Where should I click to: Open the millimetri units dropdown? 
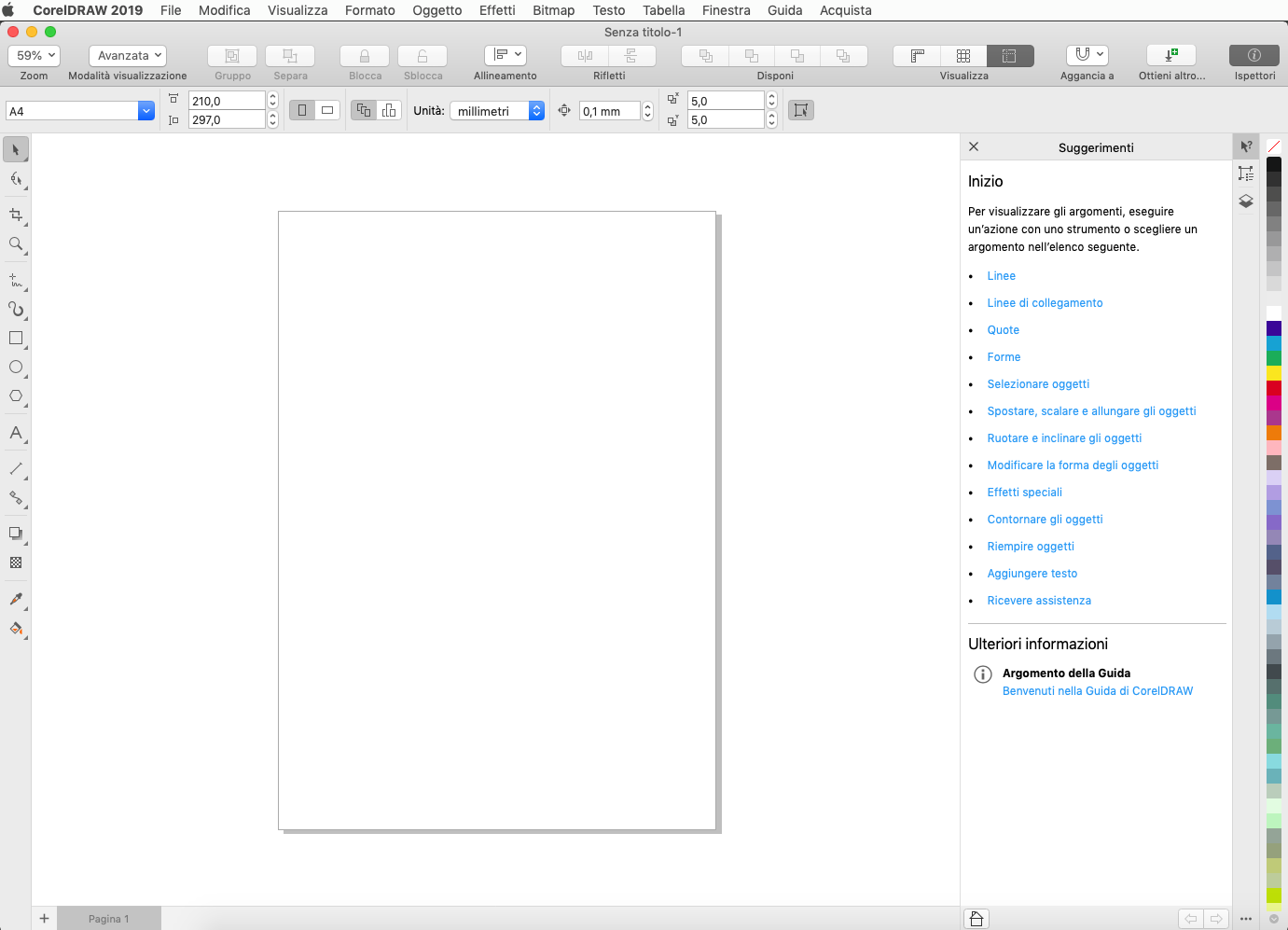point(497,111)
